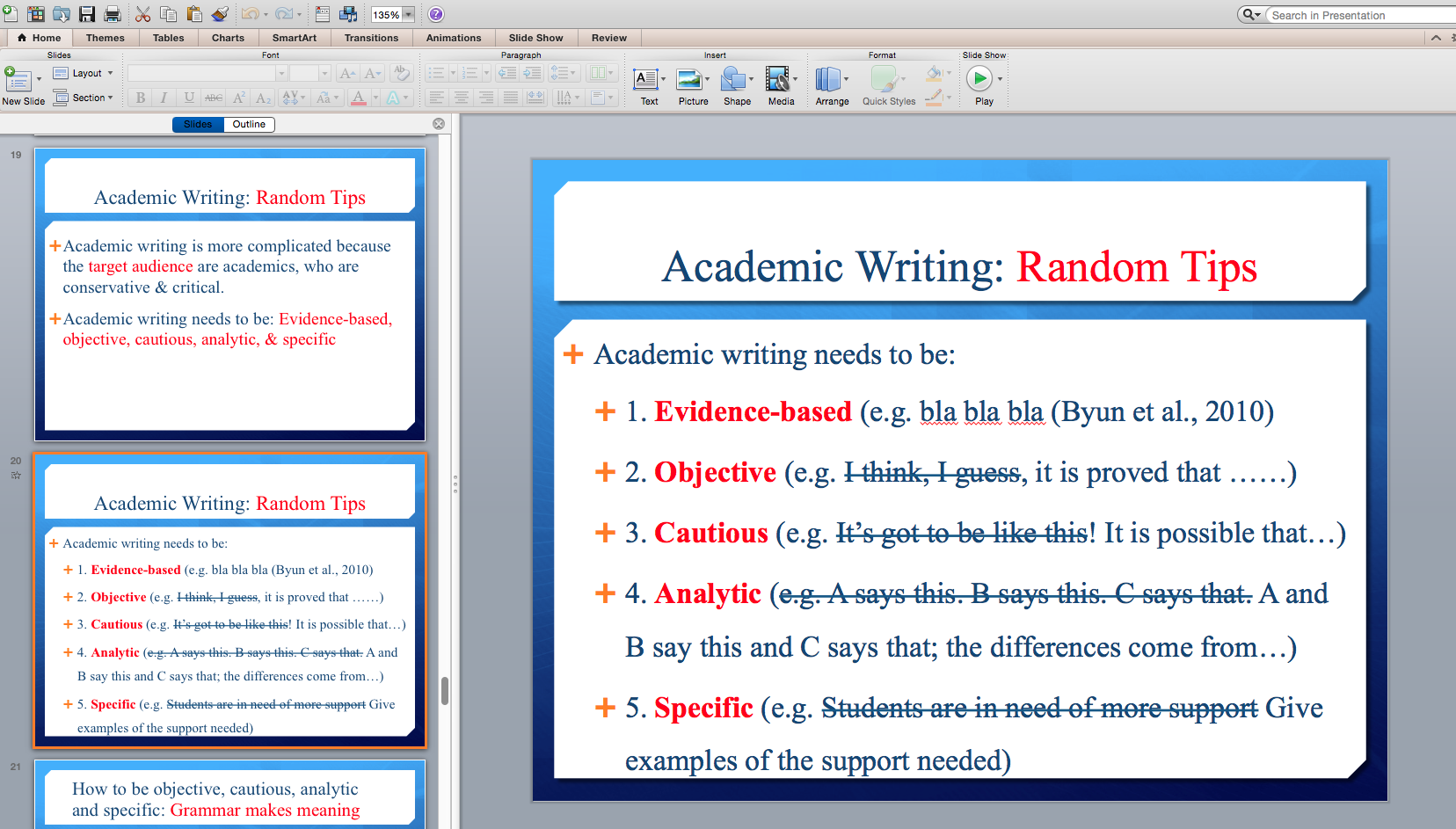Open the New Slide dropdown arrow
1456x829 pixels.
tap(39, 79)
